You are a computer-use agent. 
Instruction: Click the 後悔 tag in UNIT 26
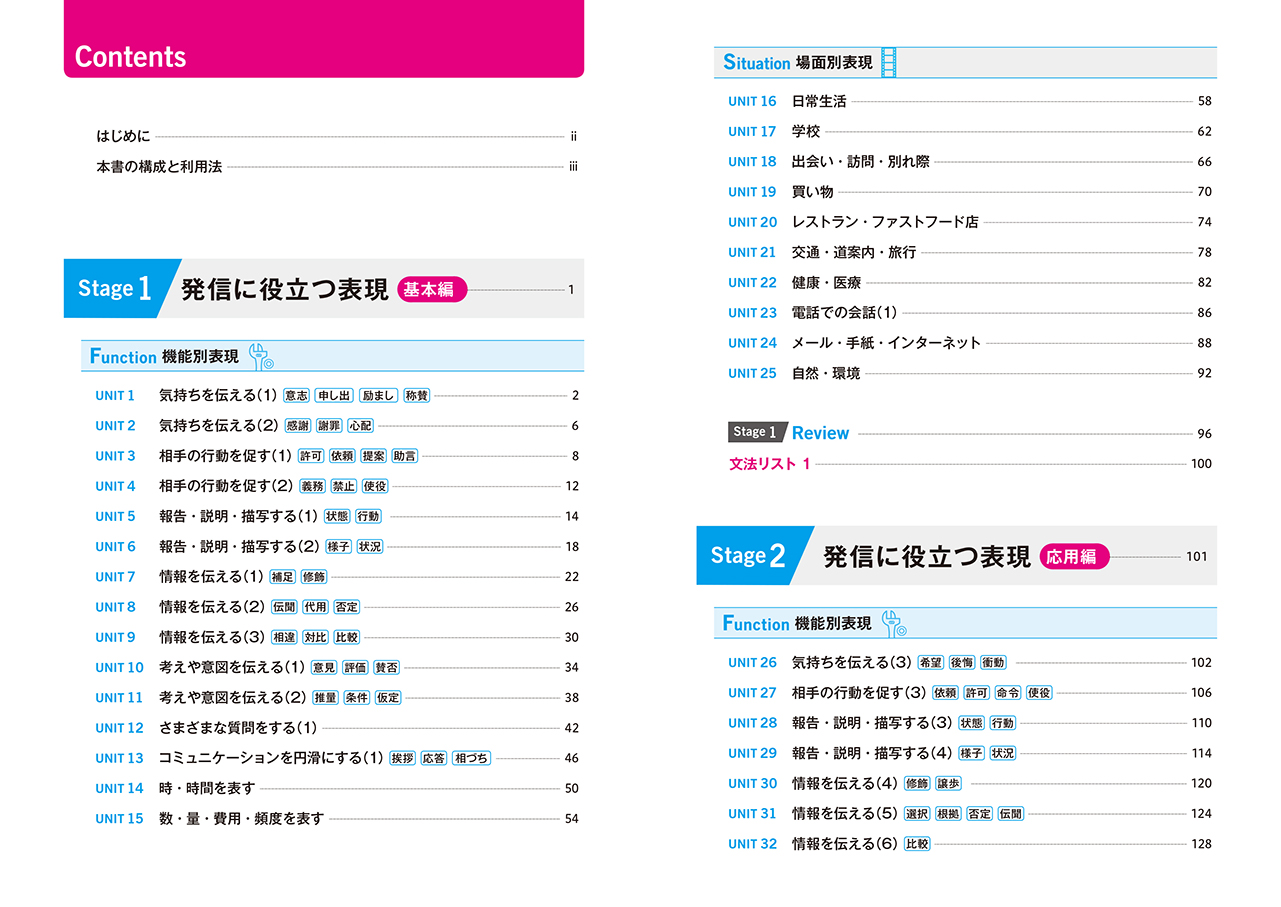point(961,662)
